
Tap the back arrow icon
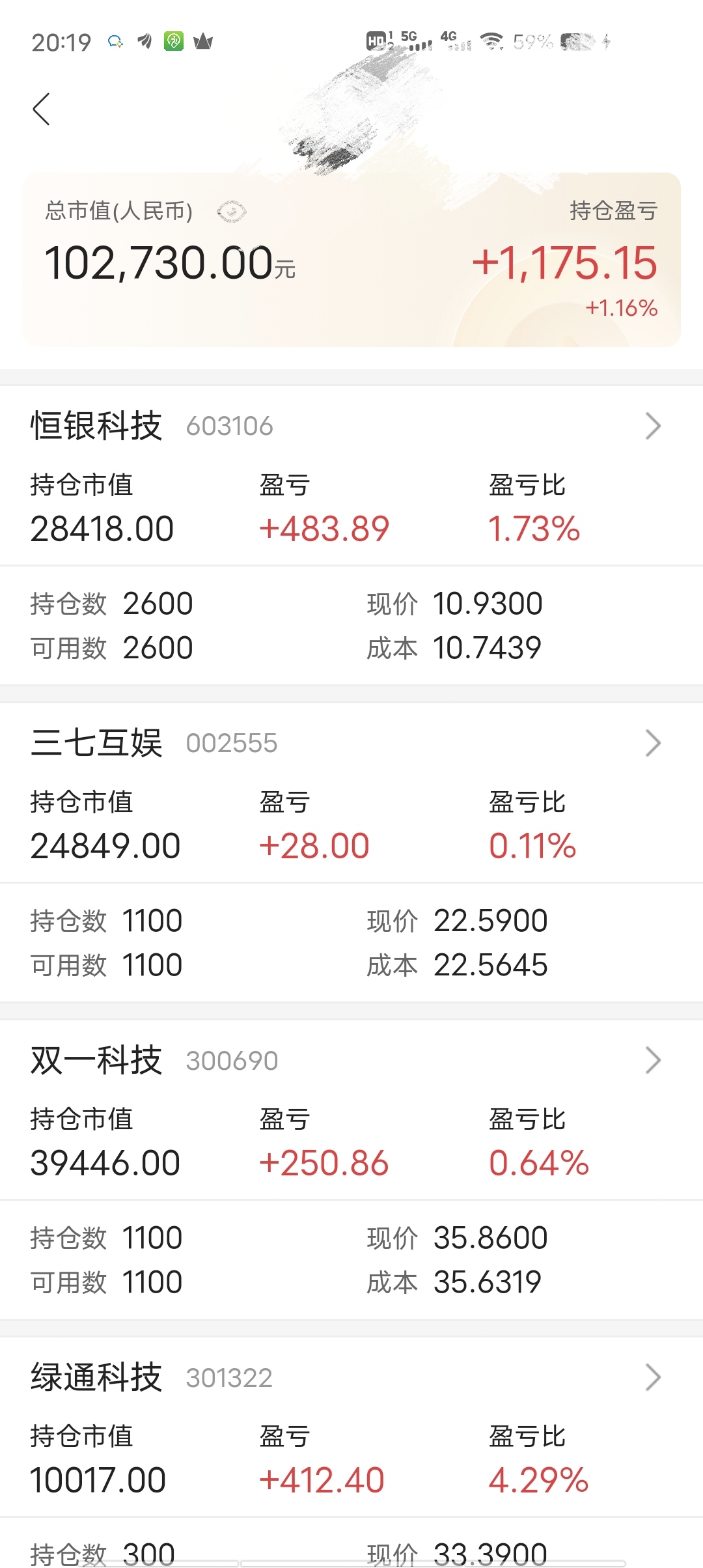(41, 109)
